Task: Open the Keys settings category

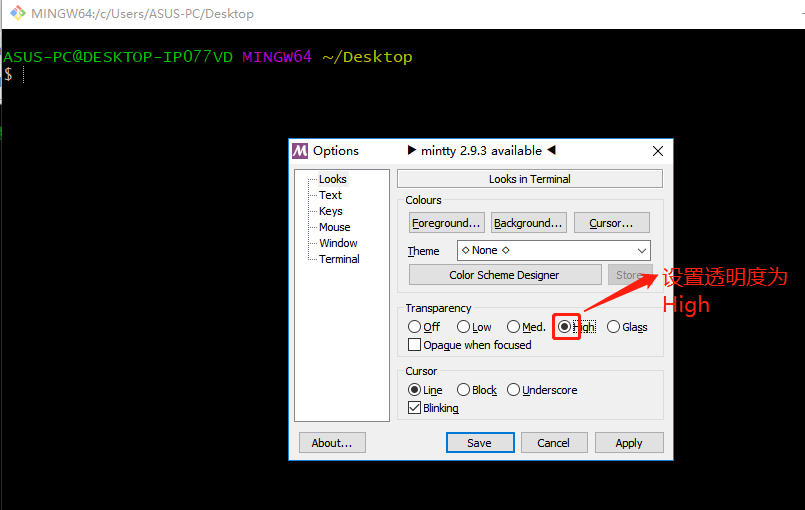Action: point(330,211)
